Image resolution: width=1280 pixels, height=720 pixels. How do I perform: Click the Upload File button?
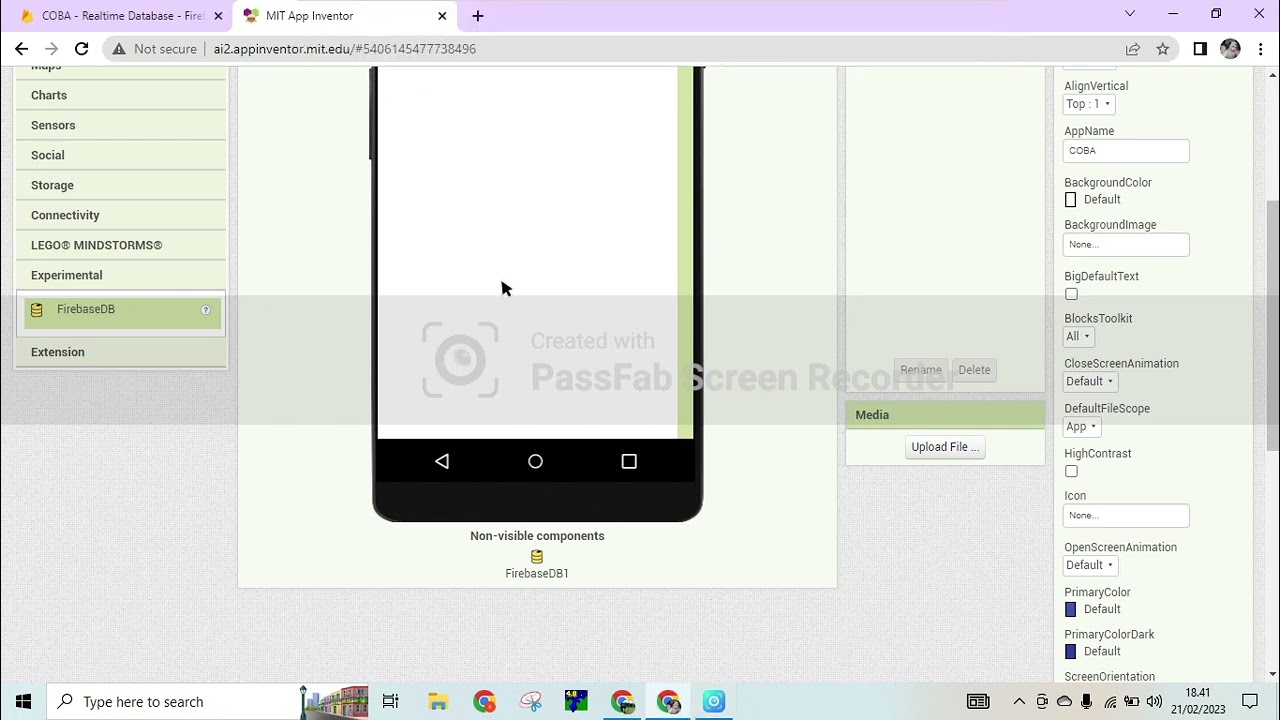point(945,447)
